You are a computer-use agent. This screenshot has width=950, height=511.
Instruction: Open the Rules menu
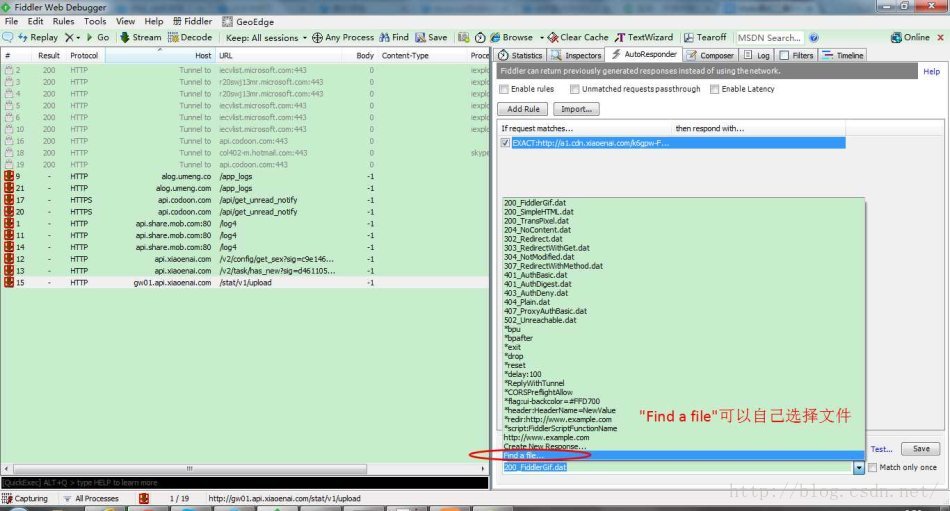[x=63, y=21]
